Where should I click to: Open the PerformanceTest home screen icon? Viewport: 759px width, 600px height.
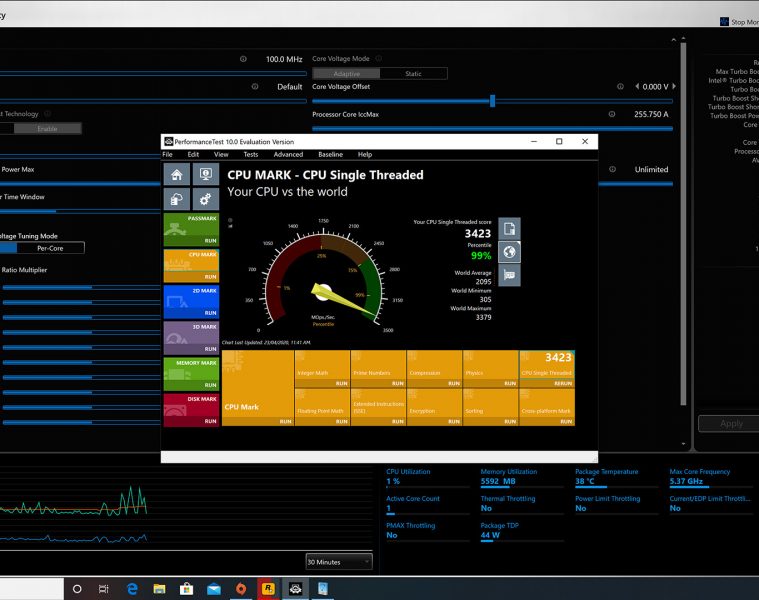pyautogui.click(x=177, y=174)
